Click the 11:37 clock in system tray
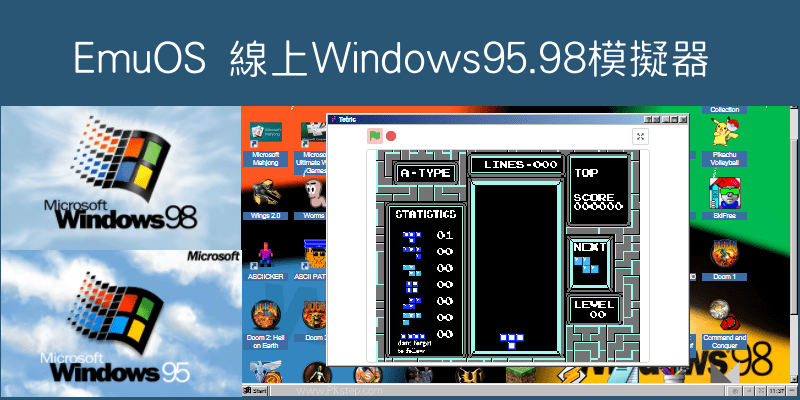The width and height of the screenshot is (800, 400). pyautogui.click(x=779, y=391)
